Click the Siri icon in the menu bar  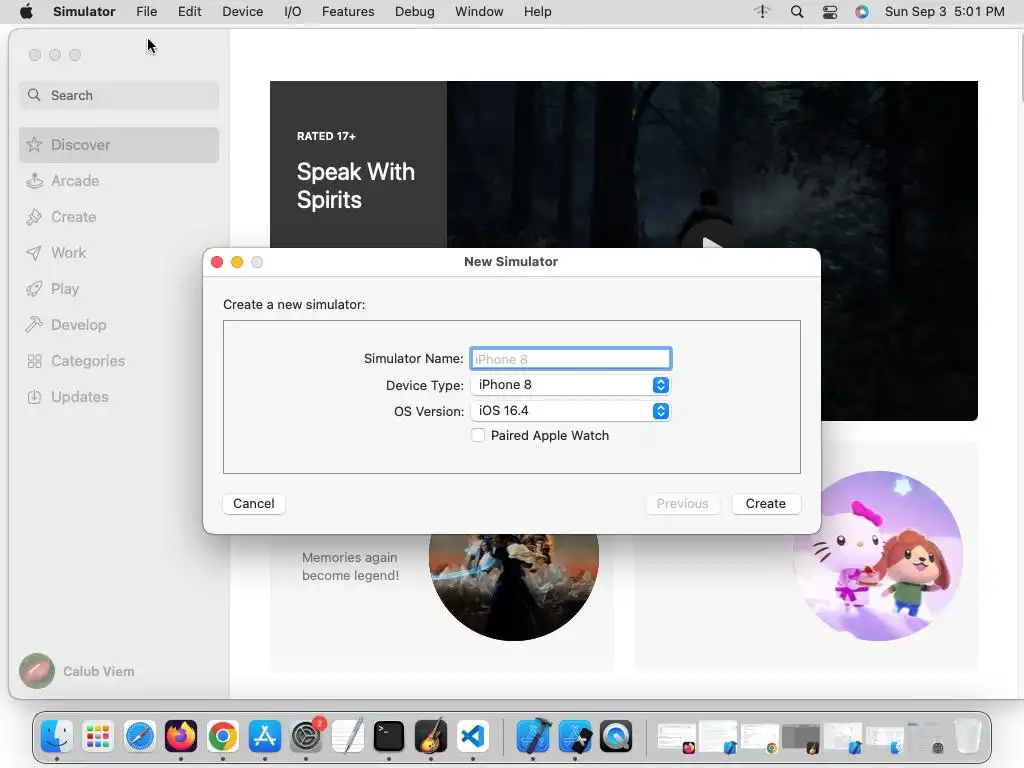tap(862, 12)
